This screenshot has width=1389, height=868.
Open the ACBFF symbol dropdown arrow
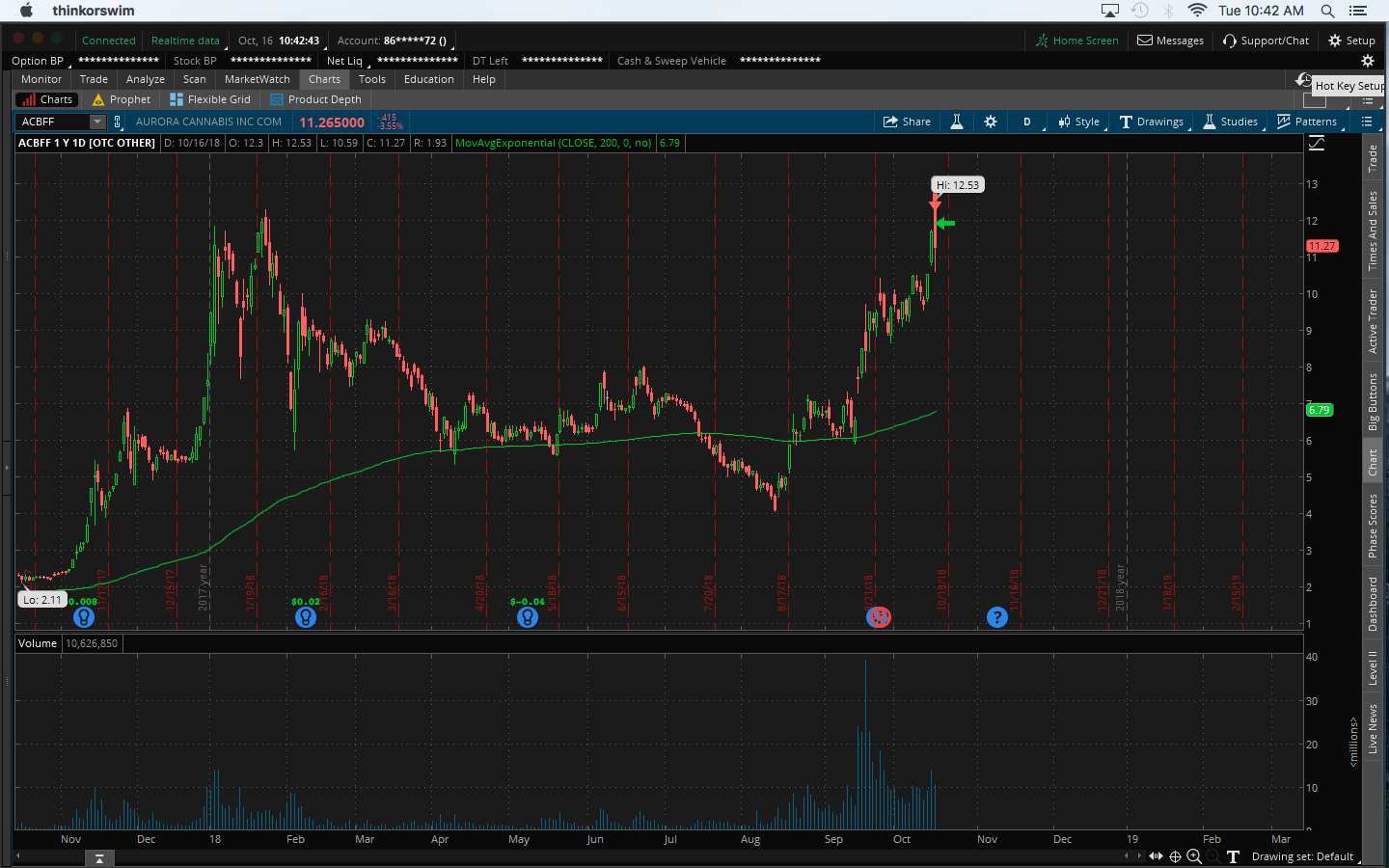97,122
